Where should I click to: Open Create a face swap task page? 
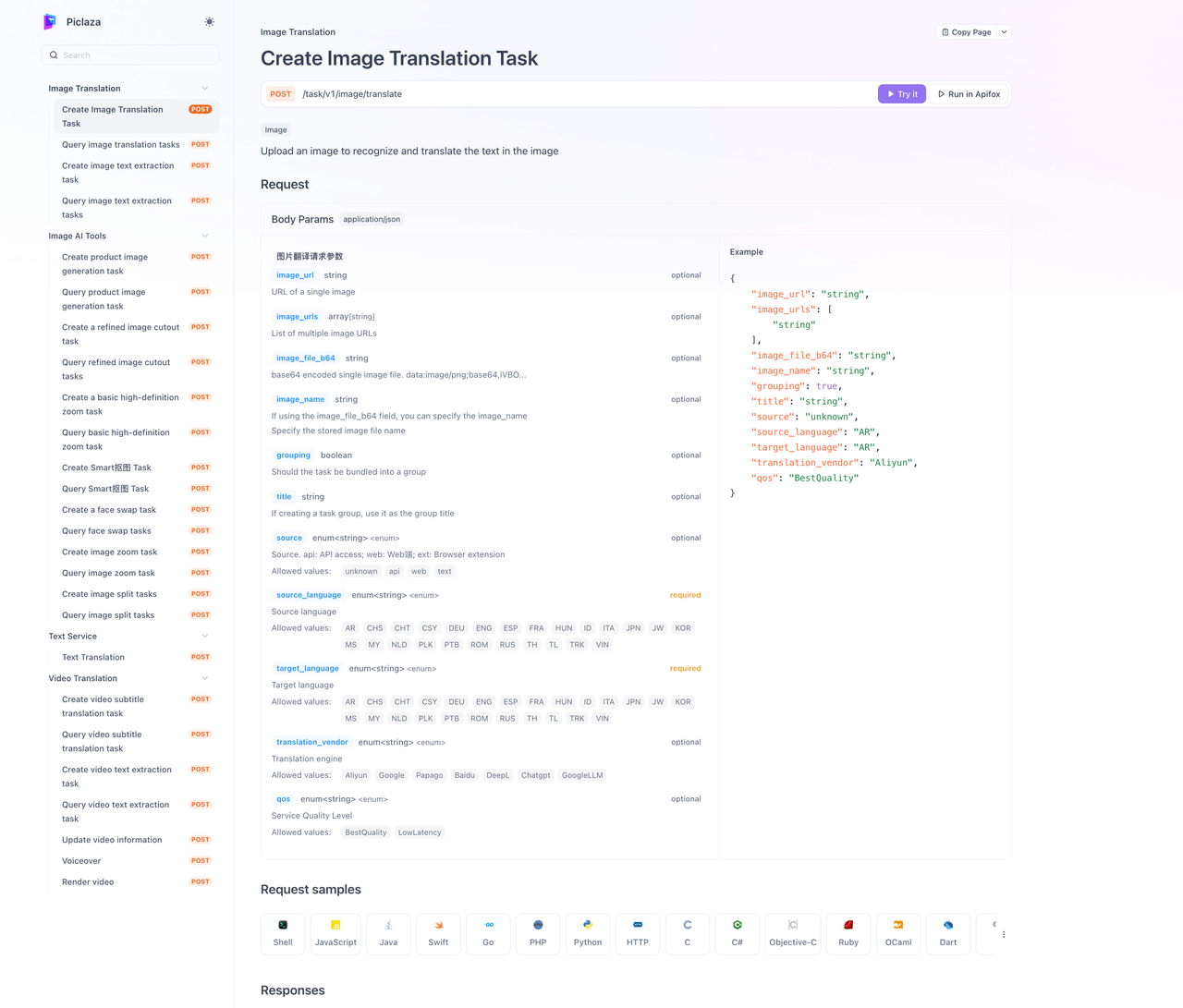tap(109, 510)
